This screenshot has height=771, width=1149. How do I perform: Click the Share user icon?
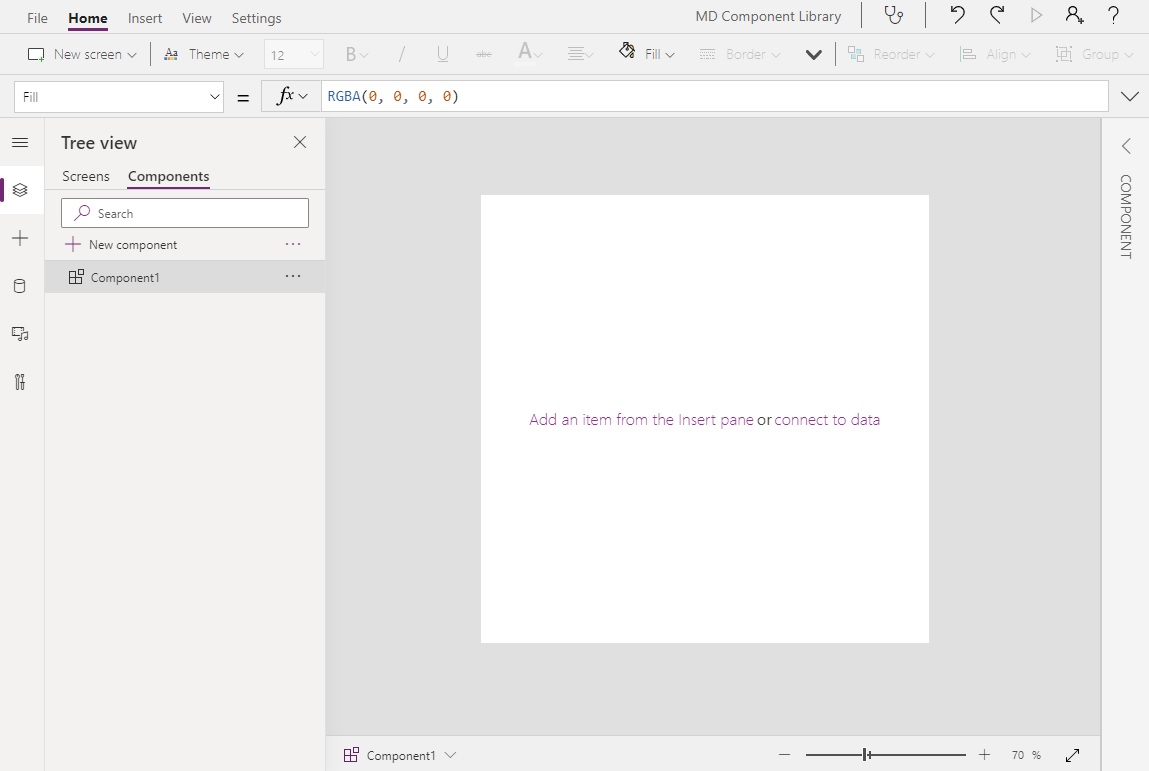[x=1075, y=16]
